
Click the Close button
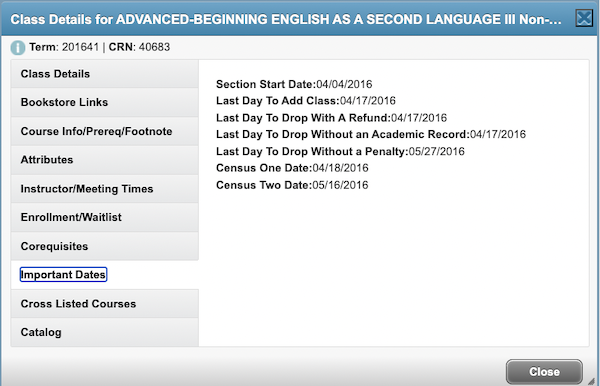coord(544,371)
